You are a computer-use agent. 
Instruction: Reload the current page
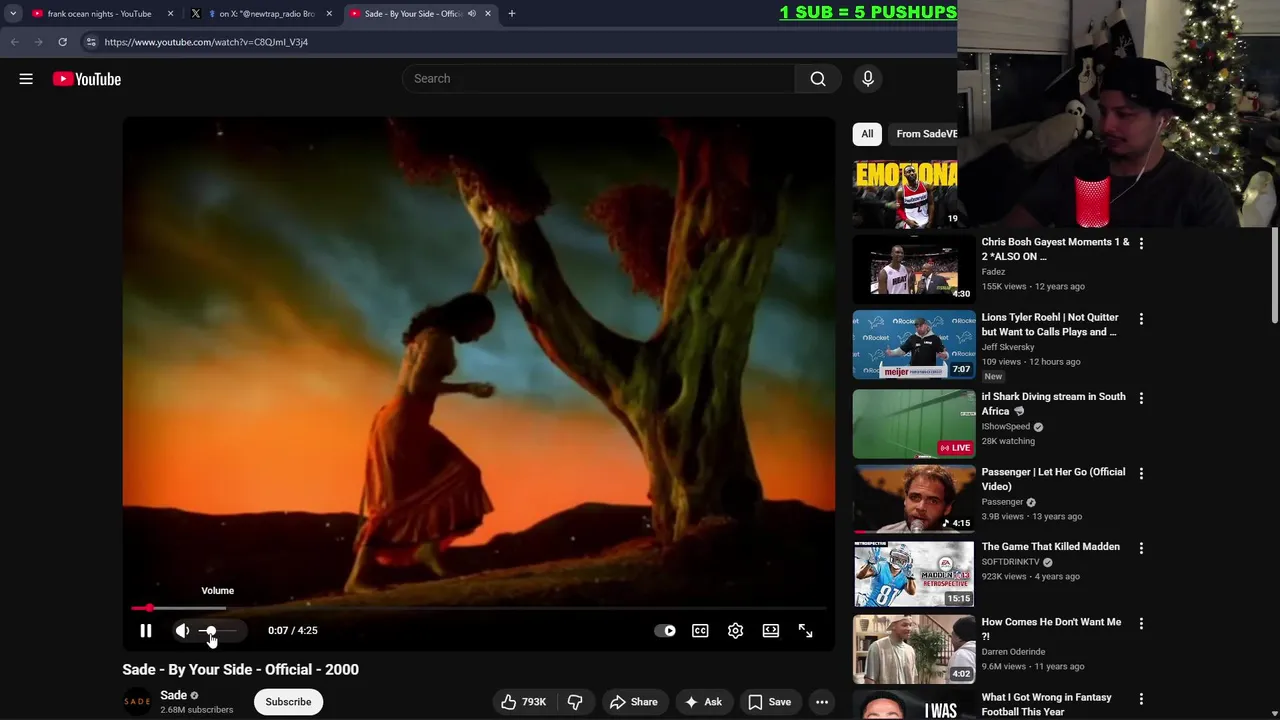click(62, 42)
